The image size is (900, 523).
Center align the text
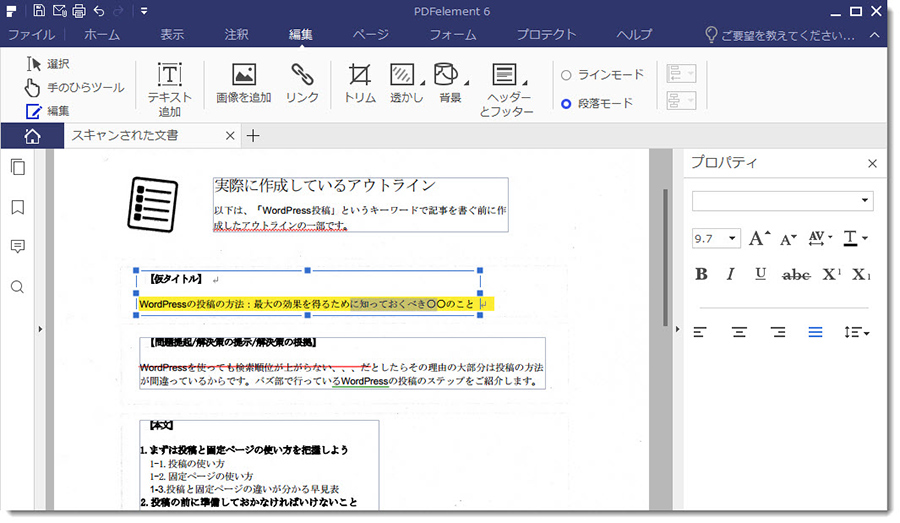739,332
